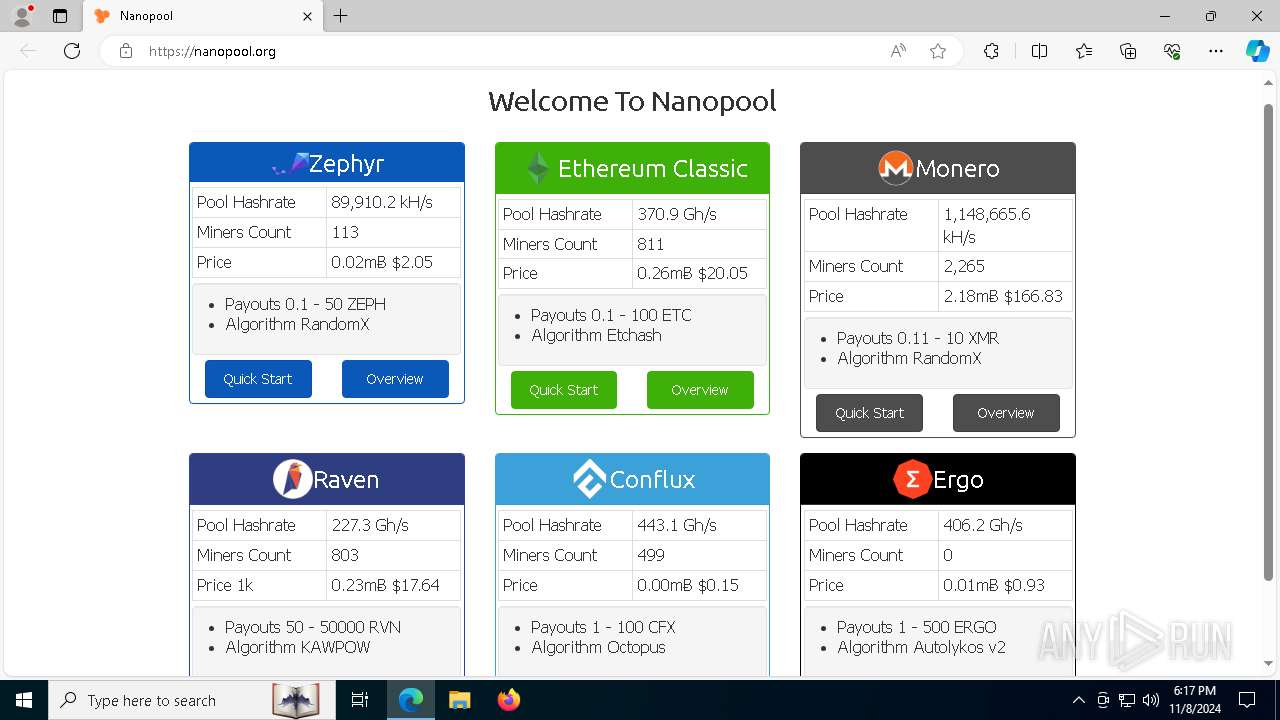Open notification center

coord(1247,700)
